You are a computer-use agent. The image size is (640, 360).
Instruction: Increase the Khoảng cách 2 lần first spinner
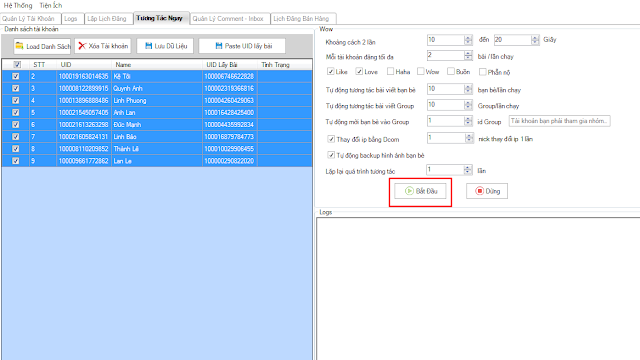point(468,38)
